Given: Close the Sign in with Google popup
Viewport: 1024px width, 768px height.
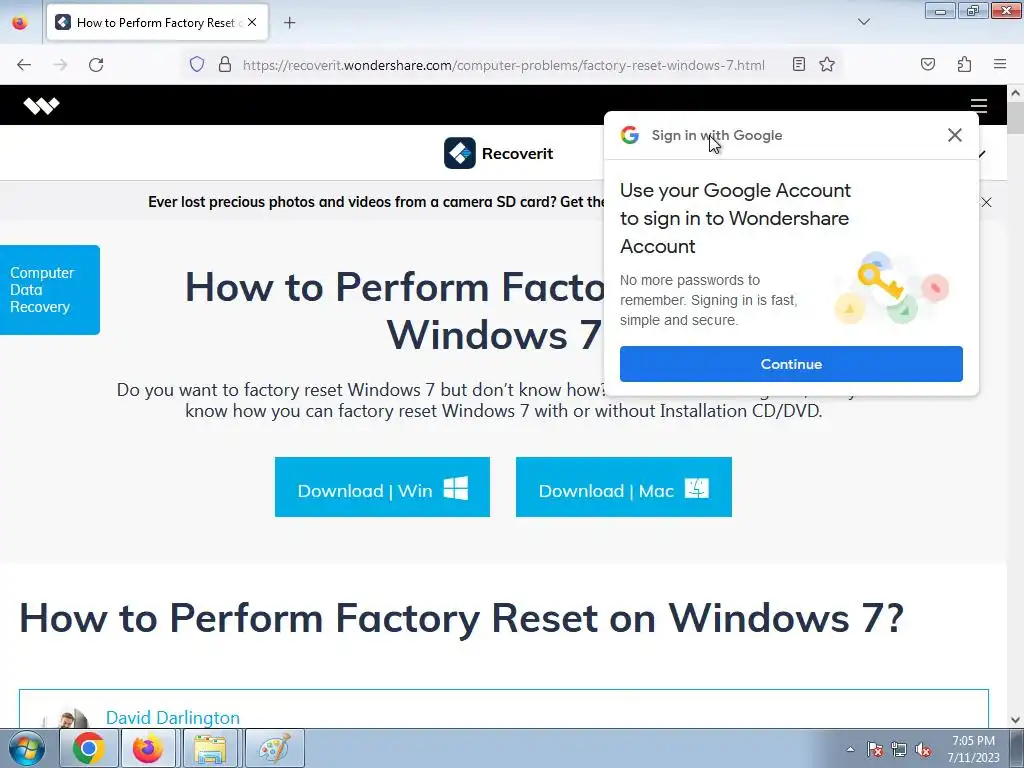Looking at the screenshot, I should click(955, 135).
